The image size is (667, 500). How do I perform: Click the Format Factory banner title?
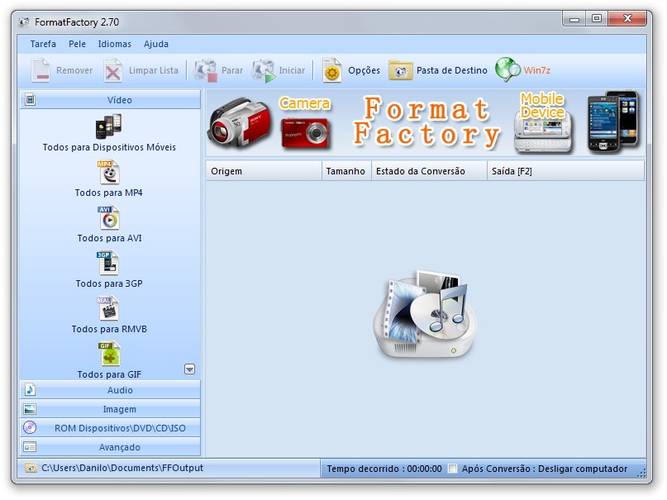426,122
